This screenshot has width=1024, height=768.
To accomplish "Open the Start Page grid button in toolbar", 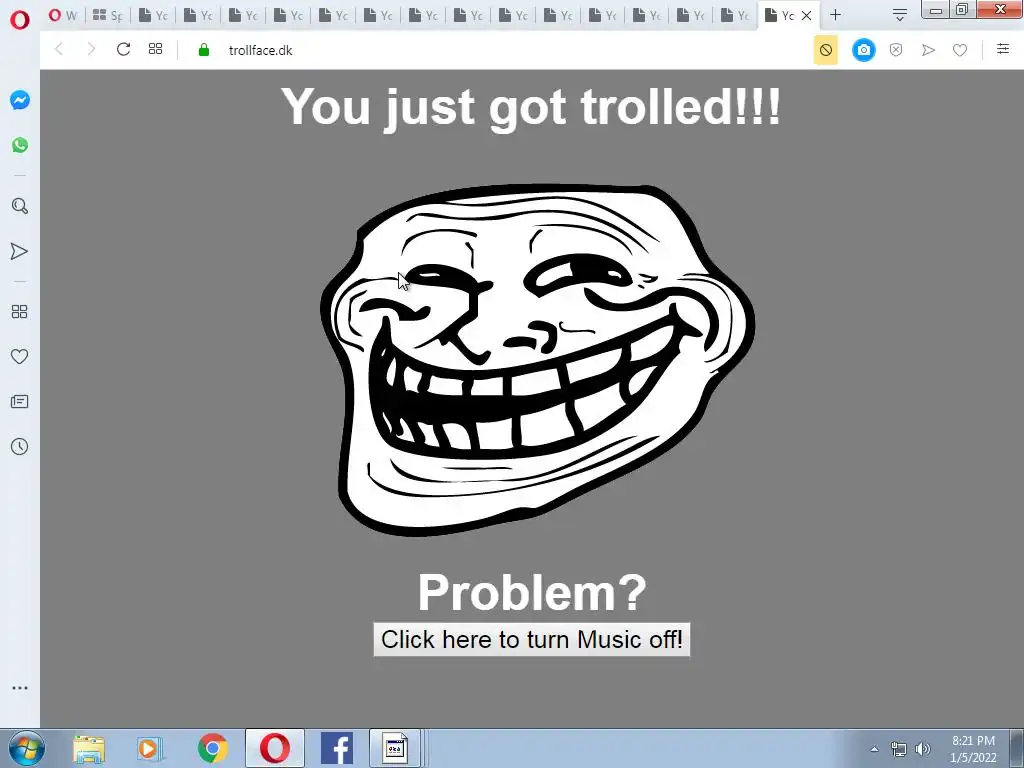I will click(155, 49).
